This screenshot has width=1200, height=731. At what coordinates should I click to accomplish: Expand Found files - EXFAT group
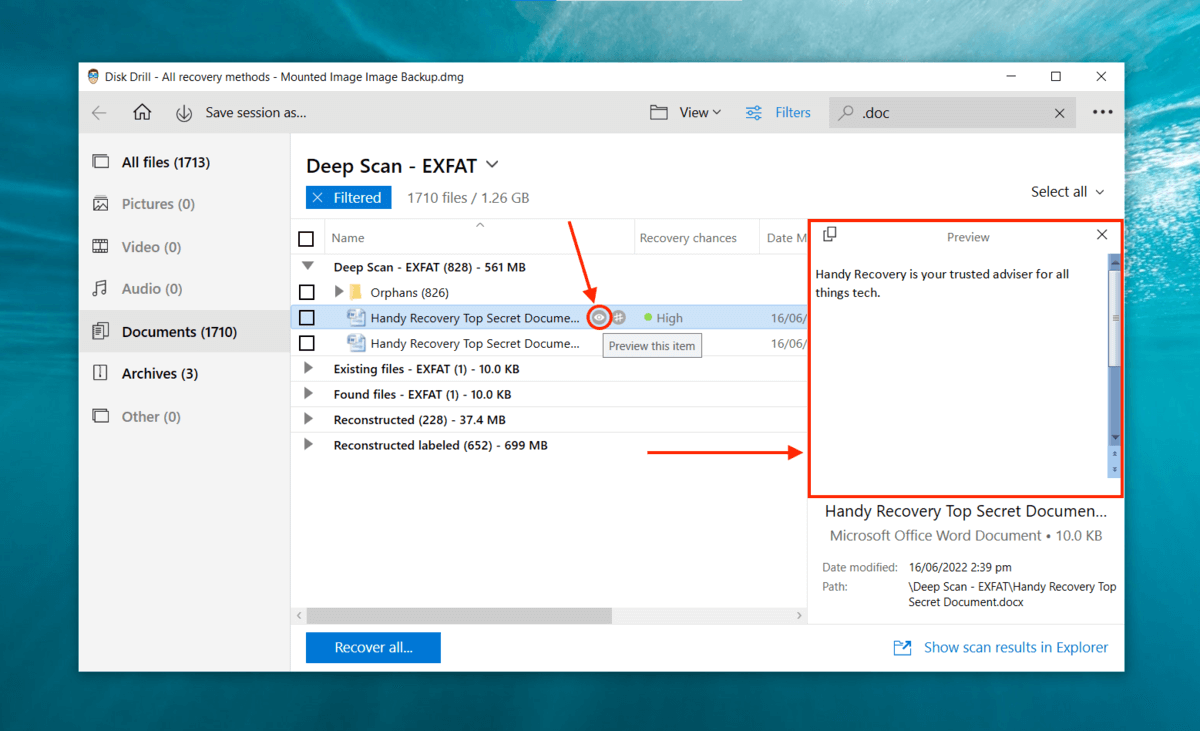point(308,394)
